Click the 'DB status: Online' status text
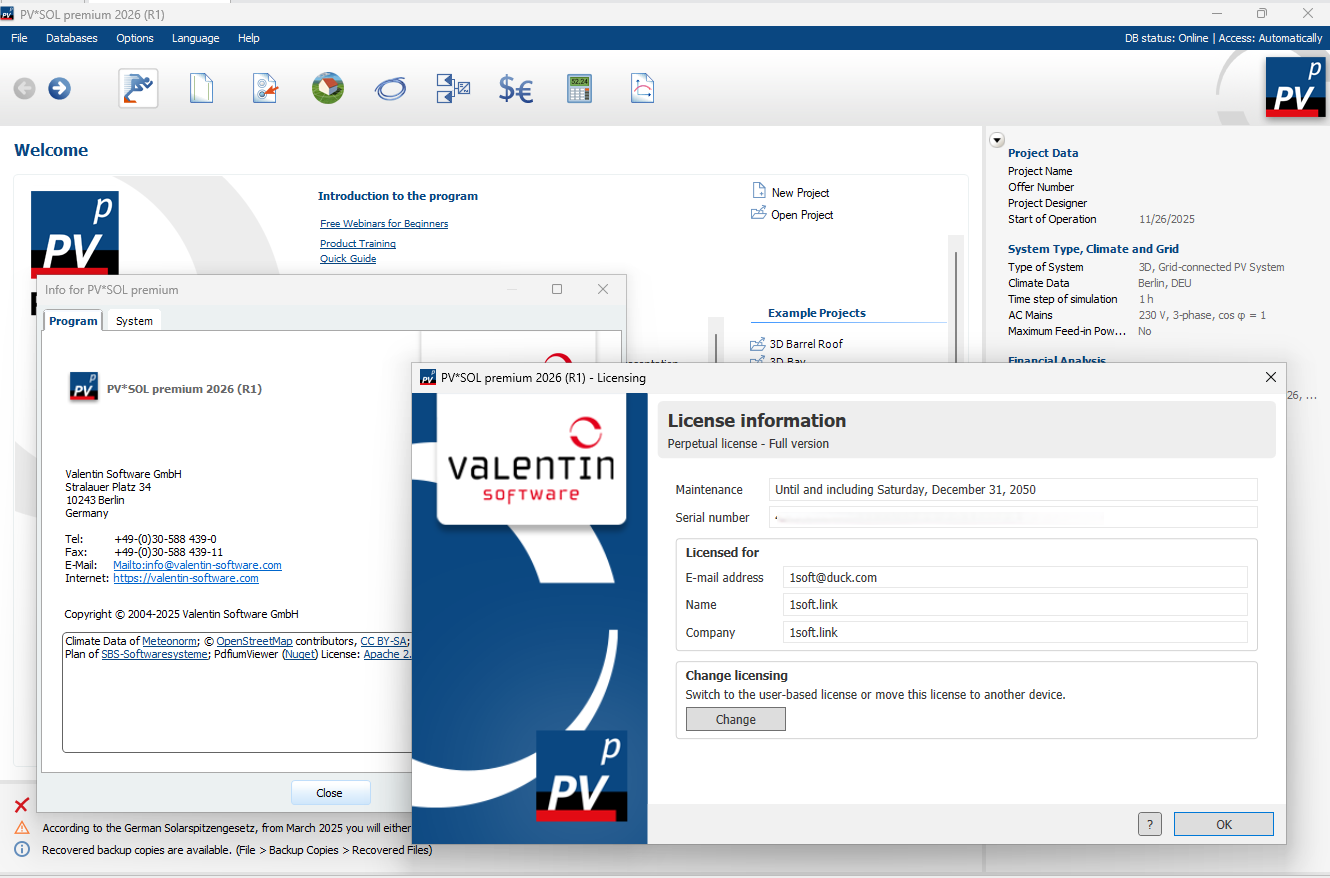 point(1167,38)
